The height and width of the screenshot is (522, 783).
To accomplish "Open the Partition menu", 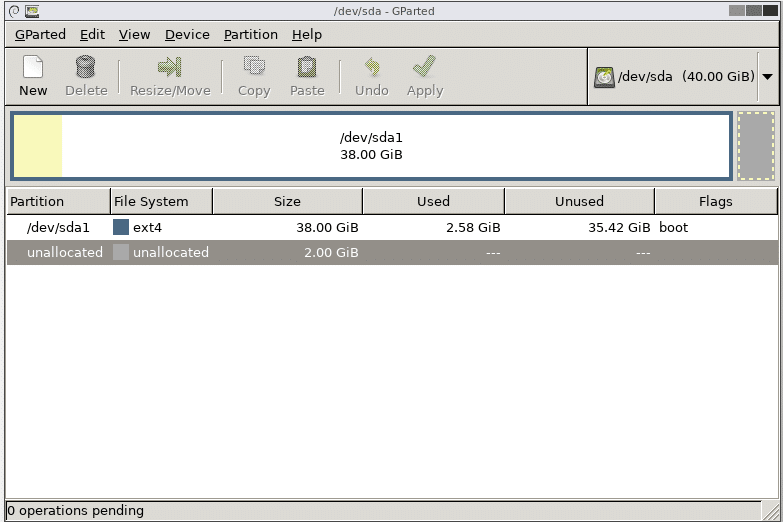I will coord(250,34).
